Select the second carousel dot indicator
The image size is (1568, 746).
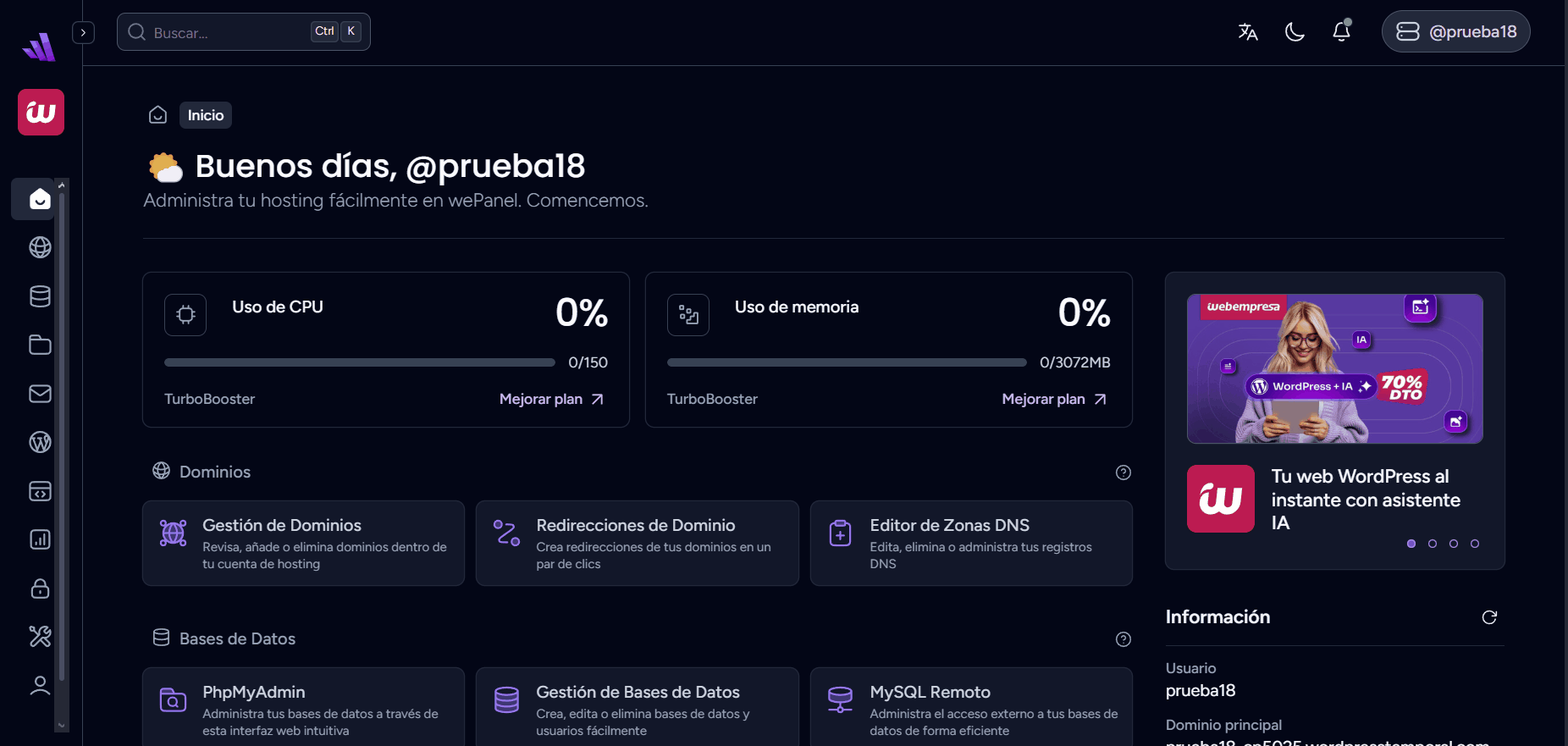point(1433,544)
